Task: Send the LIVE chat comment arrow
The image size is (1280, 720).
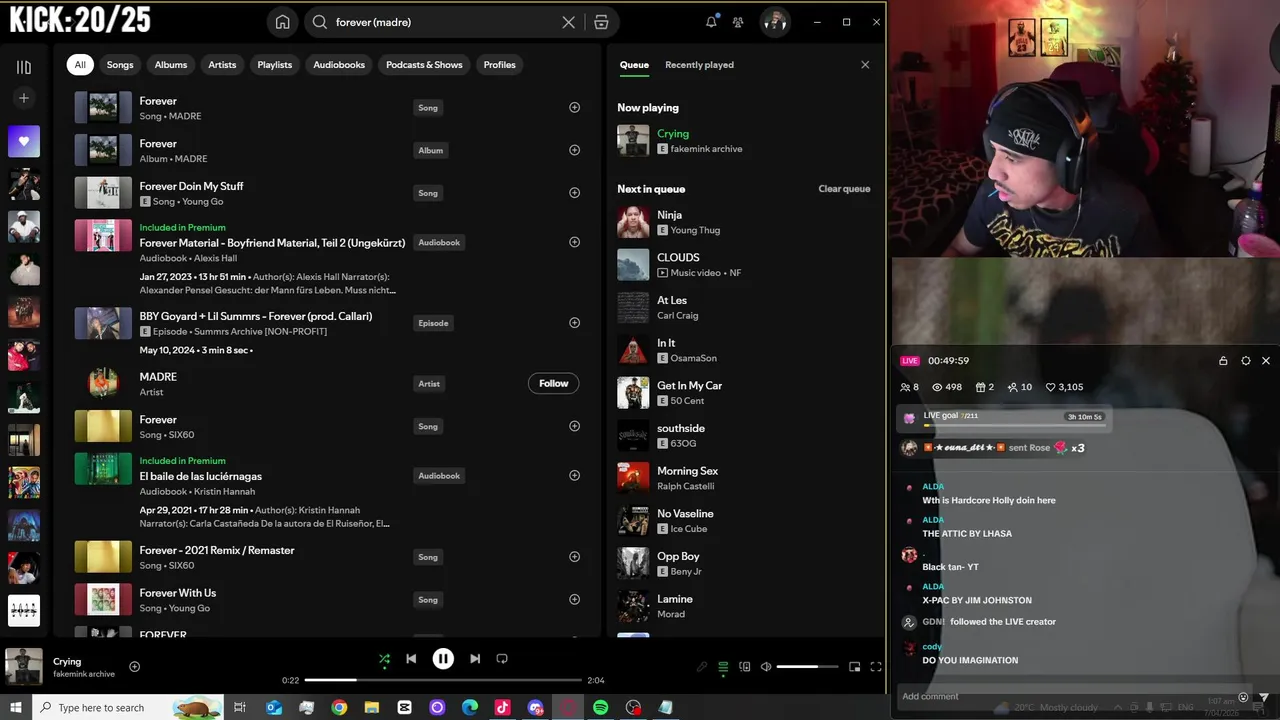Action: pos(1264,697)
